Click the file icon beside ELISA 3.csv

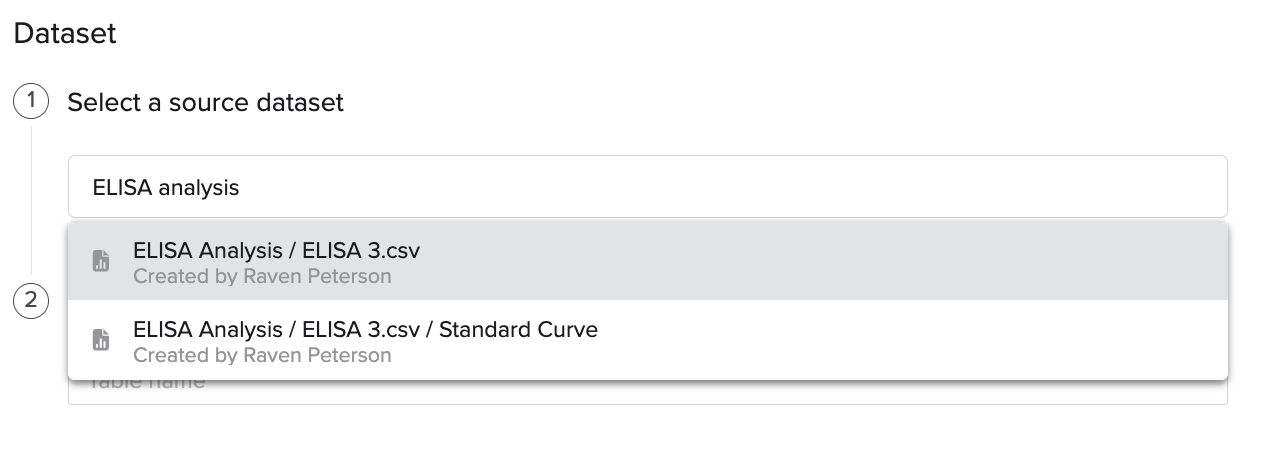pos(101,262)
